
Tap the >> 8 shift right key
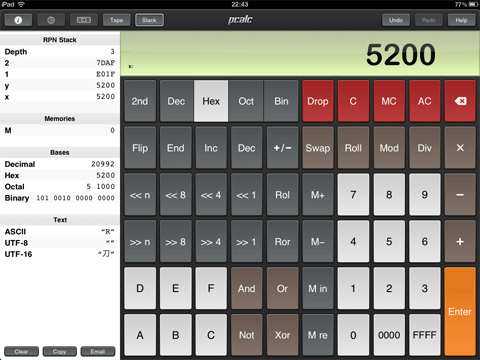[x=176, y=241]
